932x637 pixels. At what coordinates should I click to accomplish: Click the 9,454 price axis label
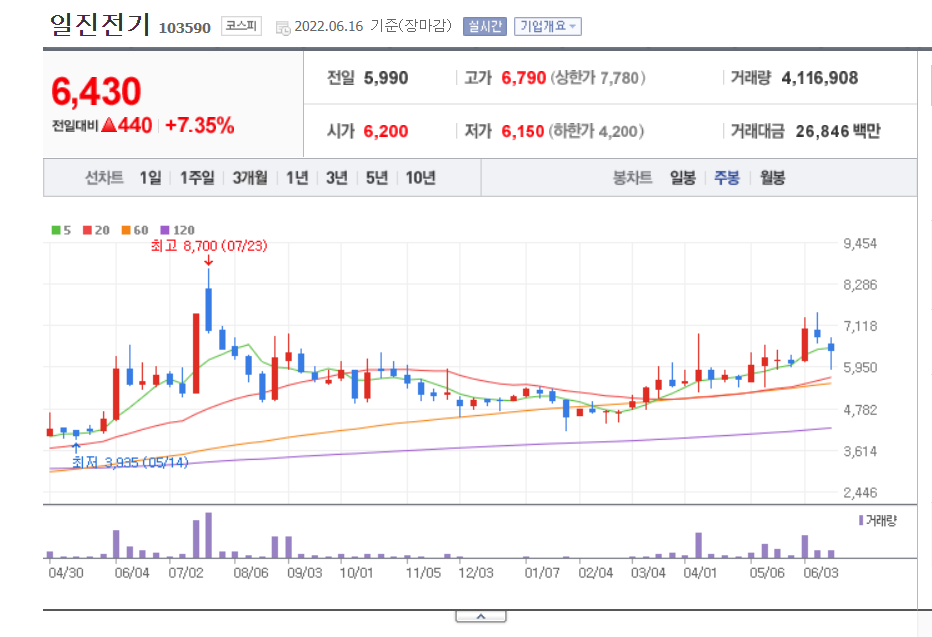860,243
